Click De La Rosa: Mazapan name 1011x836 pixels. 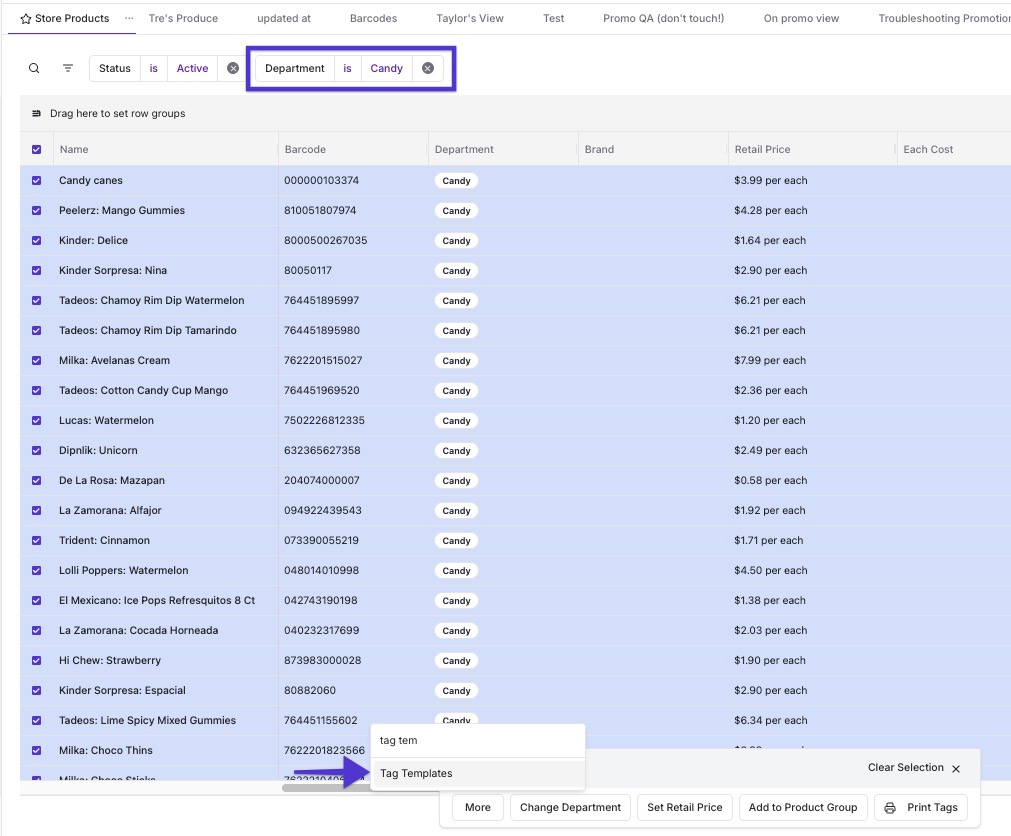[112, 480]
